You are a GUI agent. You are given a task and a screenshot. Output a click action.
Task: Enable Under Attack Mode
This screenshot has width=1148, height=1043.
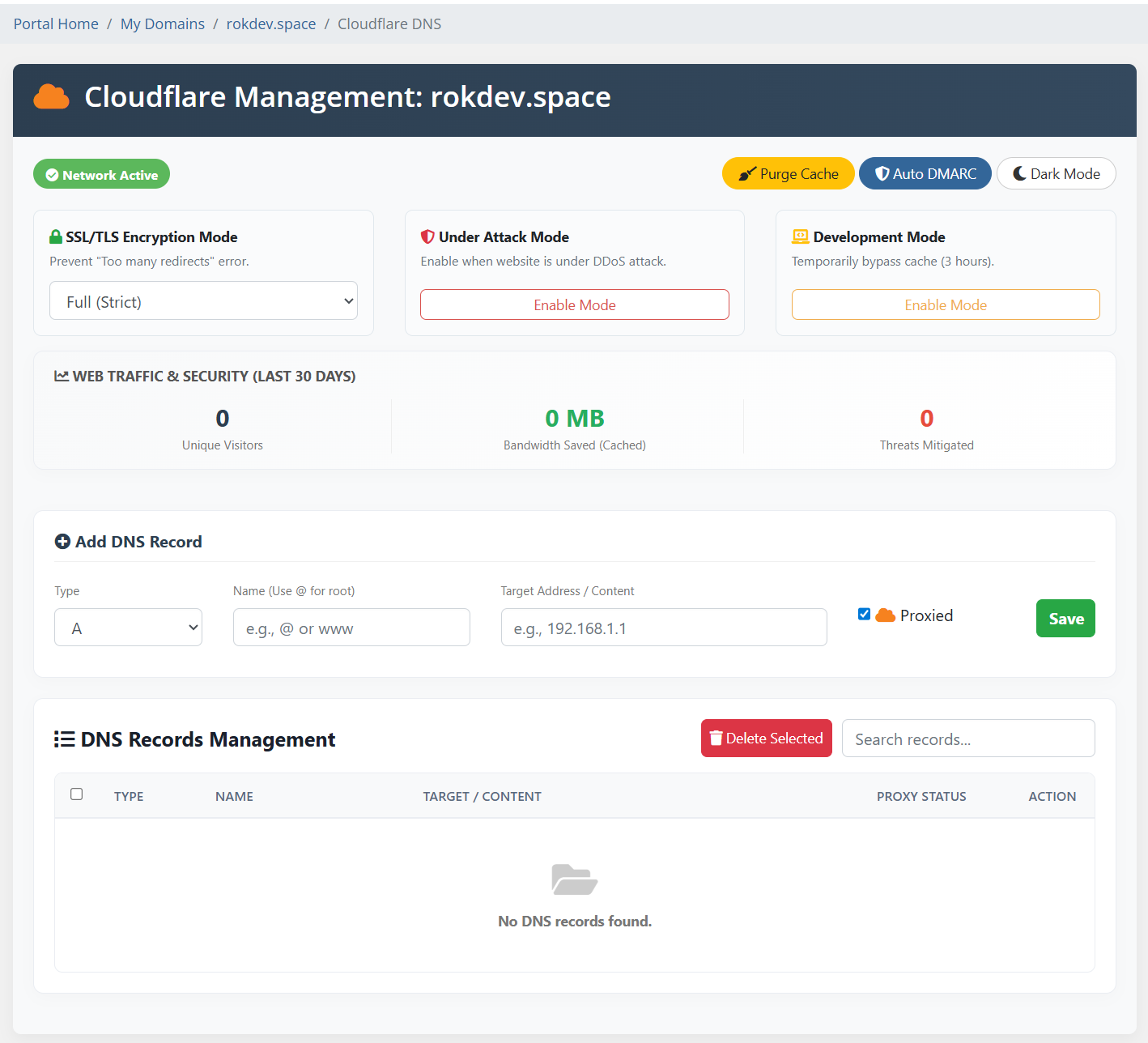click(575, 304)
